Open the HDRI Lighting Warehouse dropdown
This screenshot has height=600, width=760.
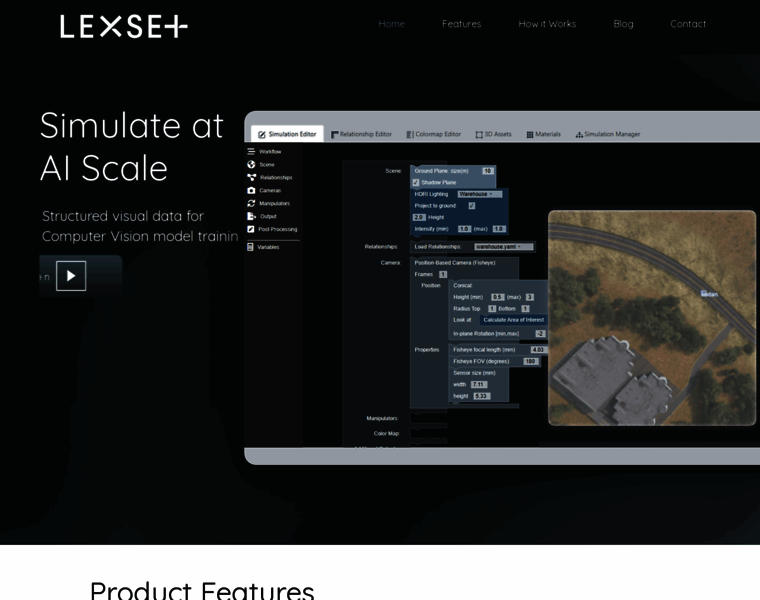coord(480,194)
